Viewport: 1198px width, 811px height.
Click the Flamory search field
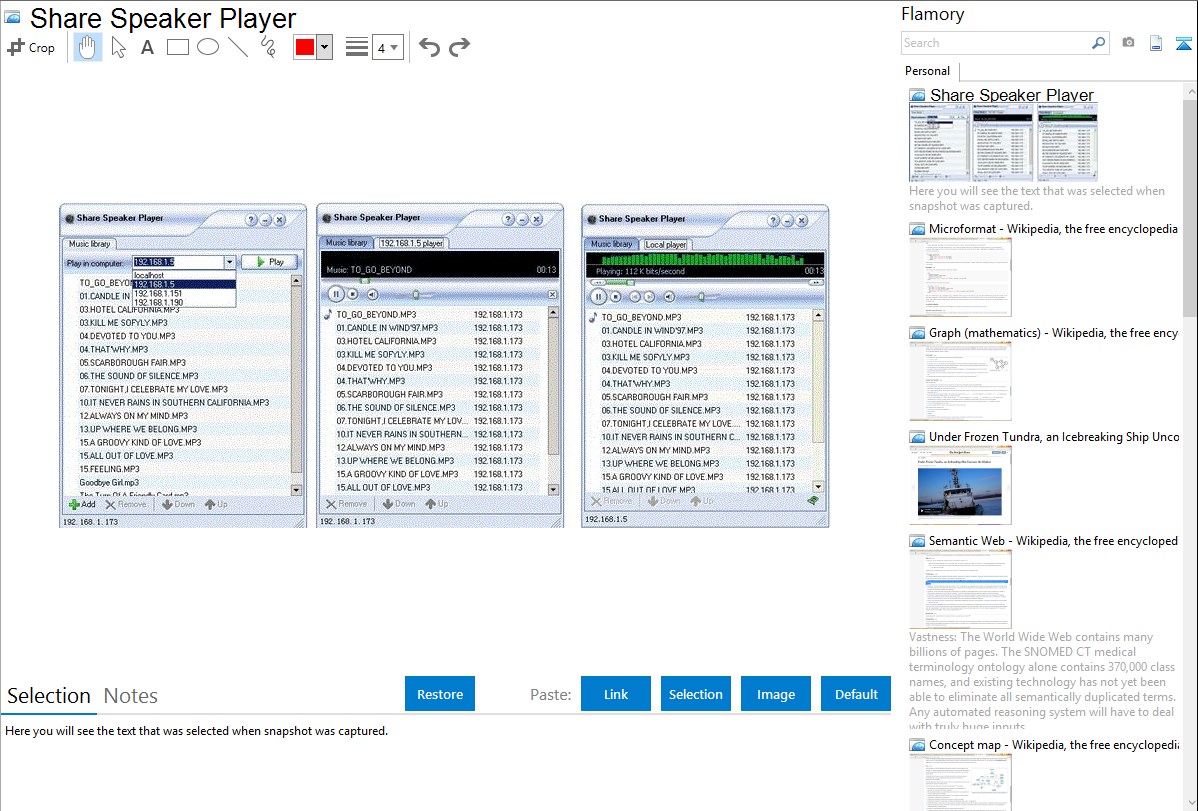(996, 43)
